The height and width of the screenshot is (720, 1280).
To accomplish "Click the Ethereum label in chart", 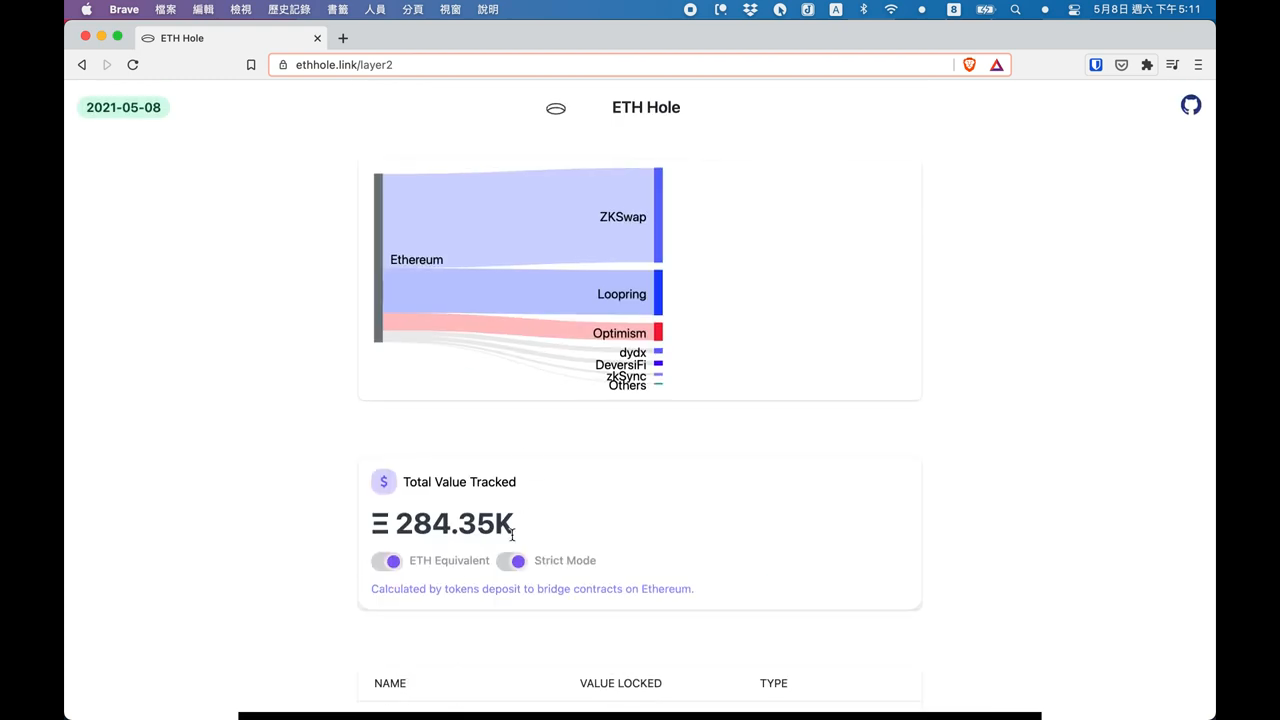I will click(x=417, y=260).
